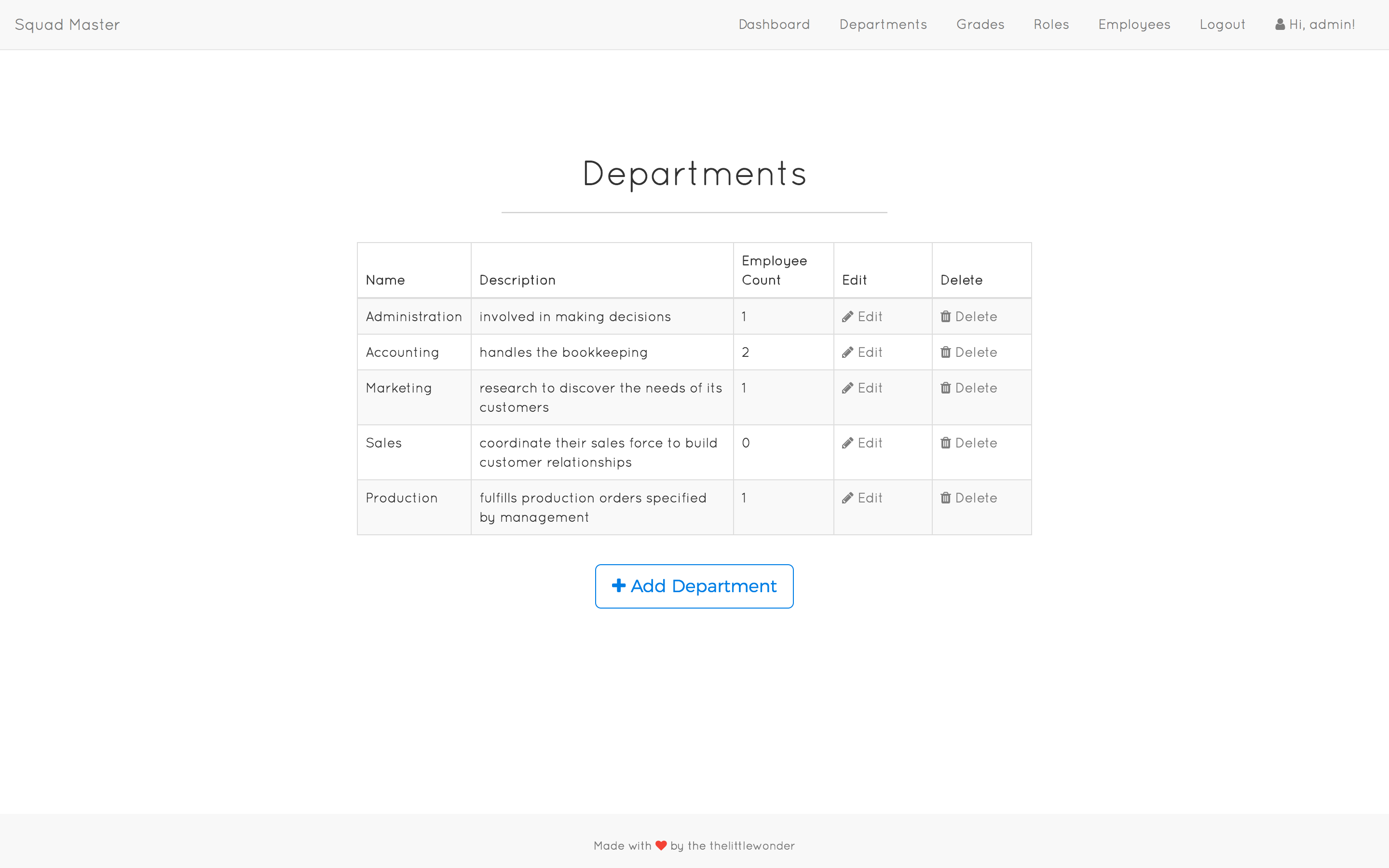Select Departments in the top navigation
This screenshot has height=868, width=1389.
(x=883, y=25)
